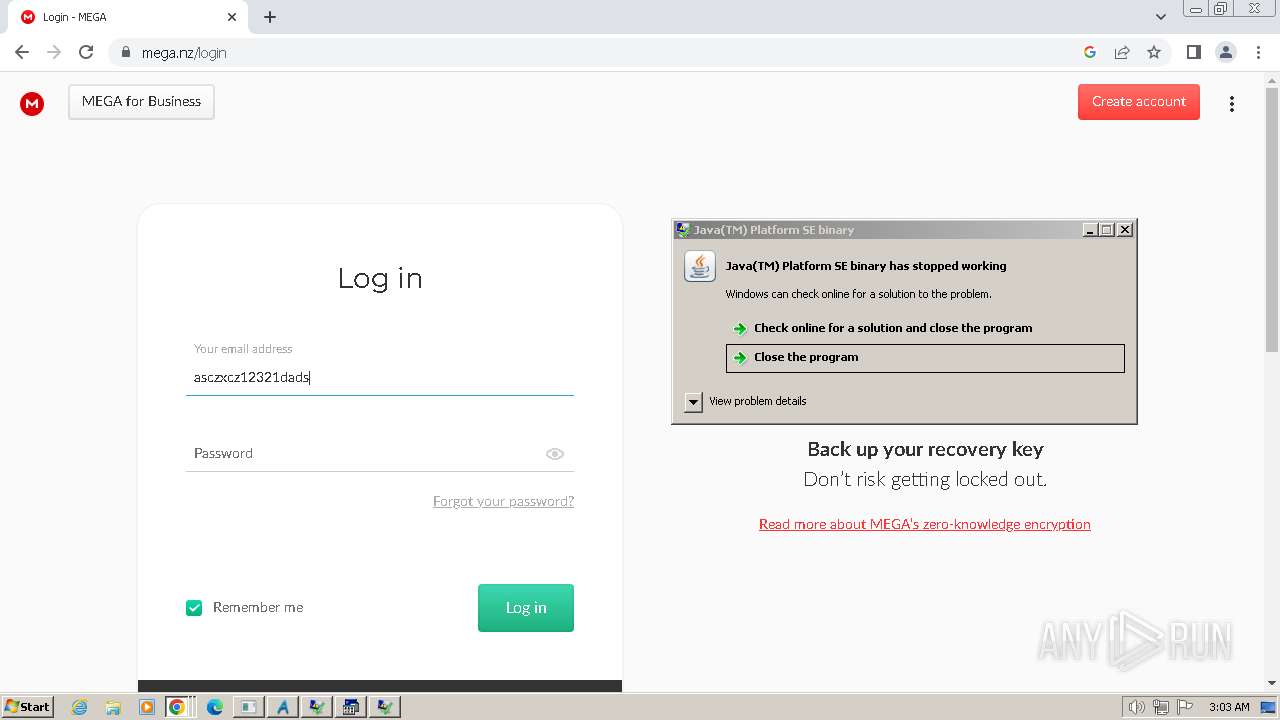Open the Chrome tab search chevron
1280x720 pixels.
click(1161, 17)
